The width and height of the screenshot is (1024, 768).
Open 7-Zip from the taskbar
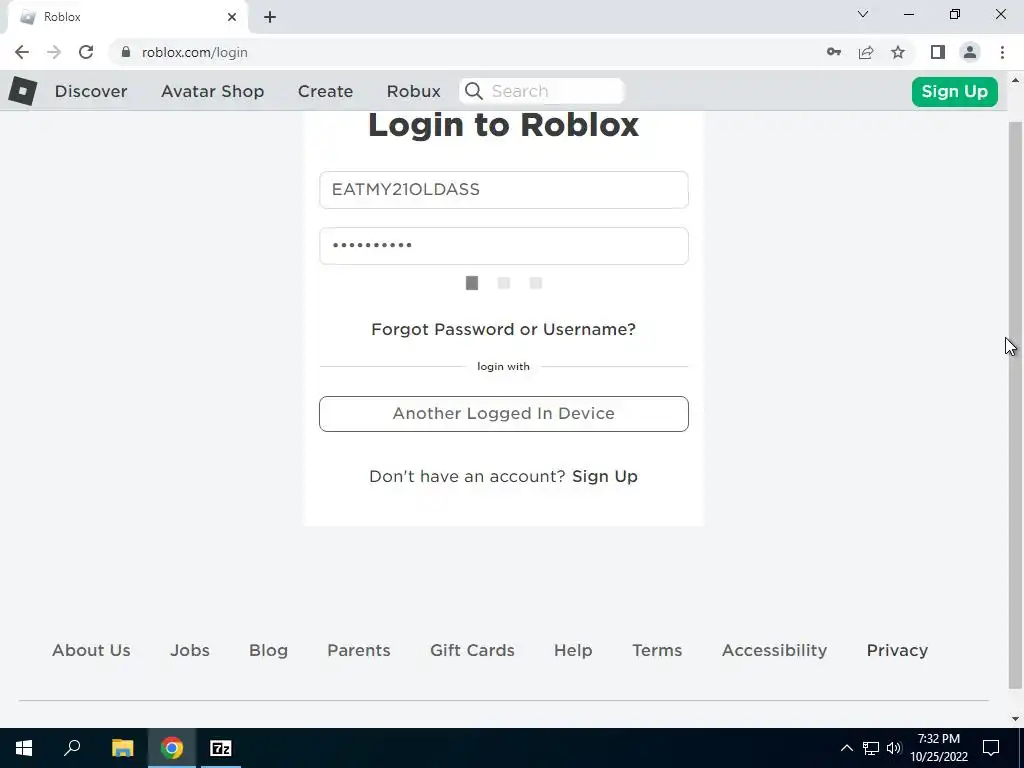click(x=221, y=748)
